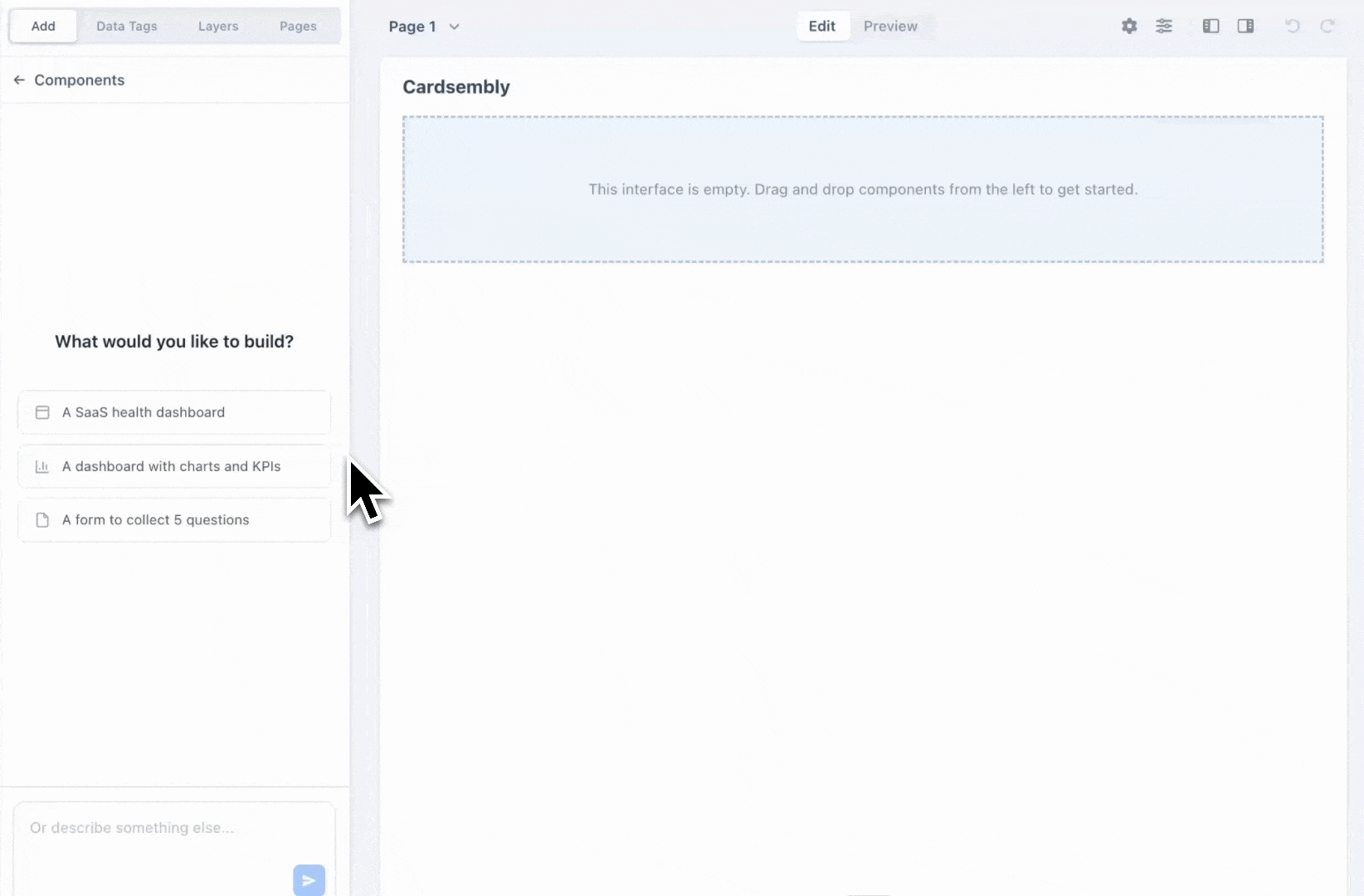Switch to Preview mode
This screenshot has width=1364, height=896.
(890, 26)
